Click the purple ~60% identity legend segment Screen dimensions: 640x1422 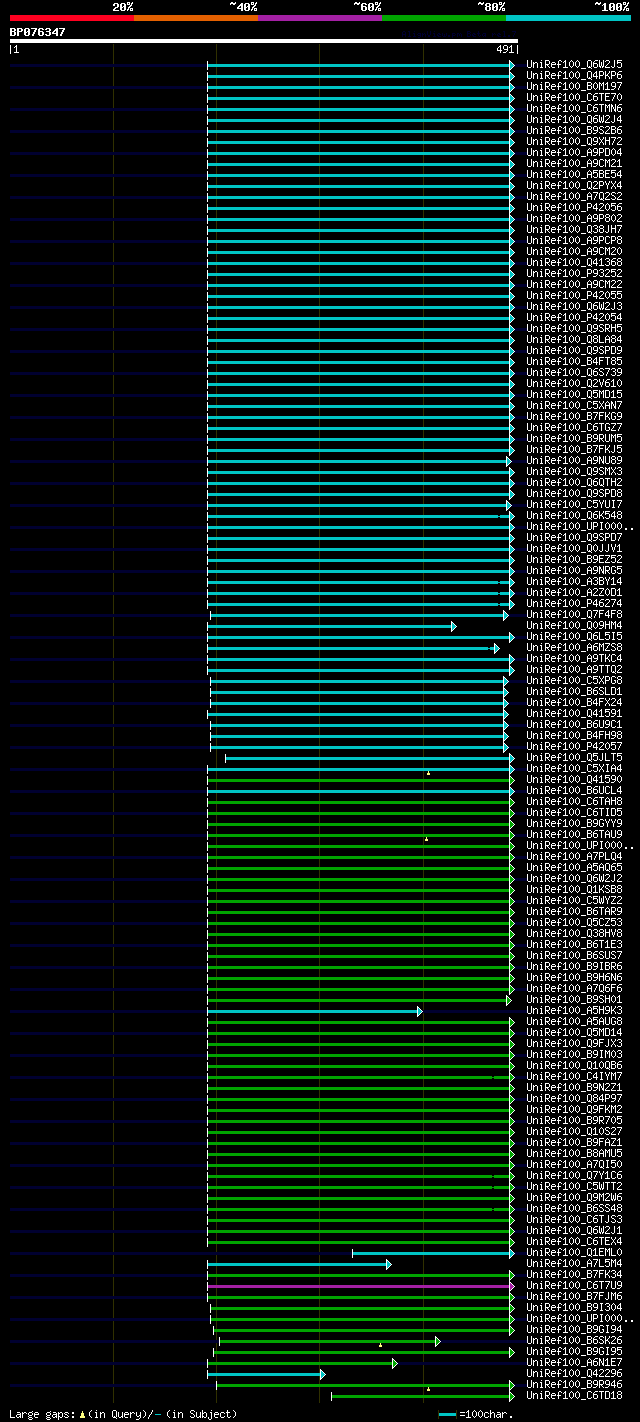tap(319, 18)
